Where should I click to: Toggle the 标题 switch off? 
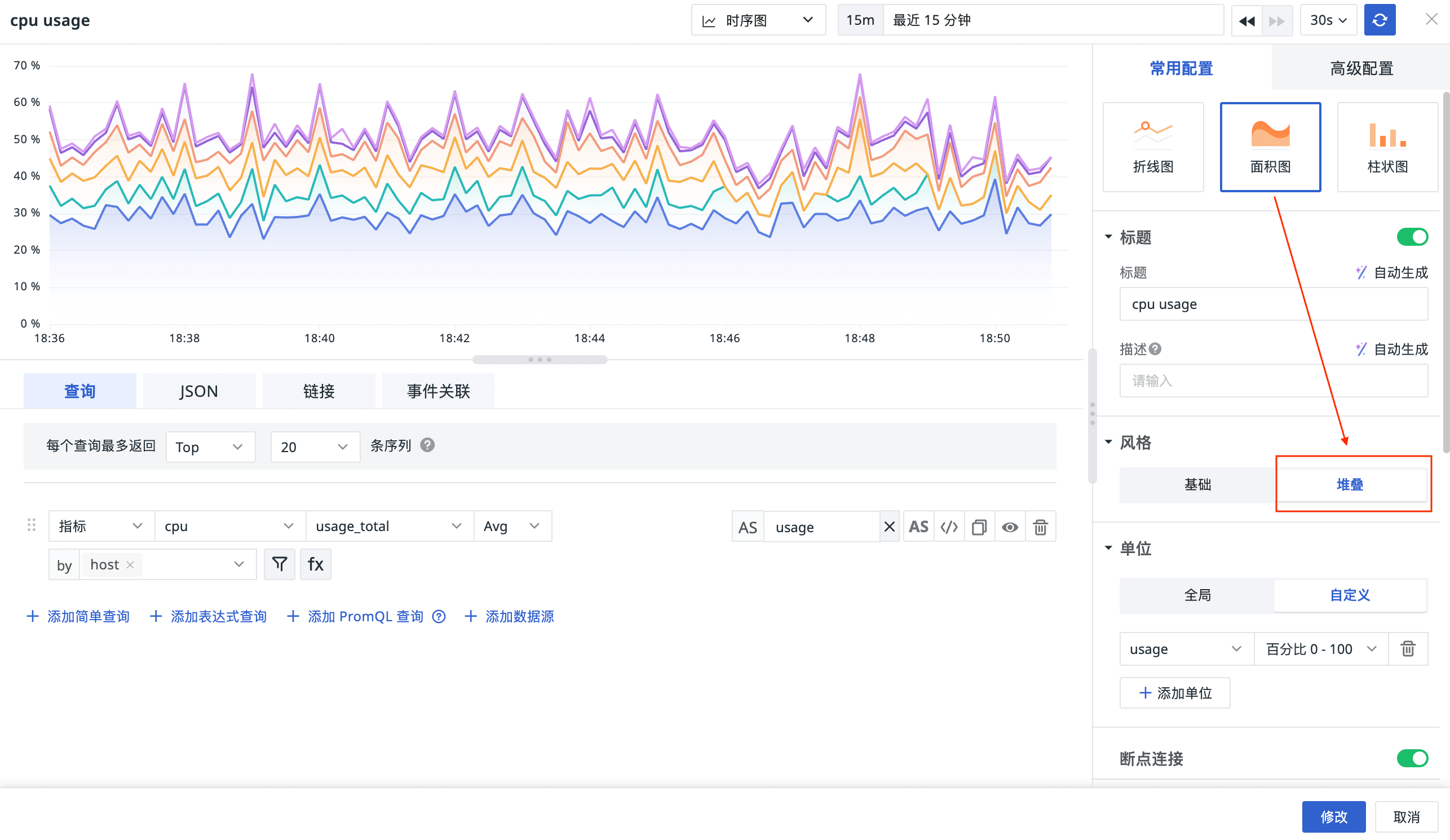point(1412,237)
